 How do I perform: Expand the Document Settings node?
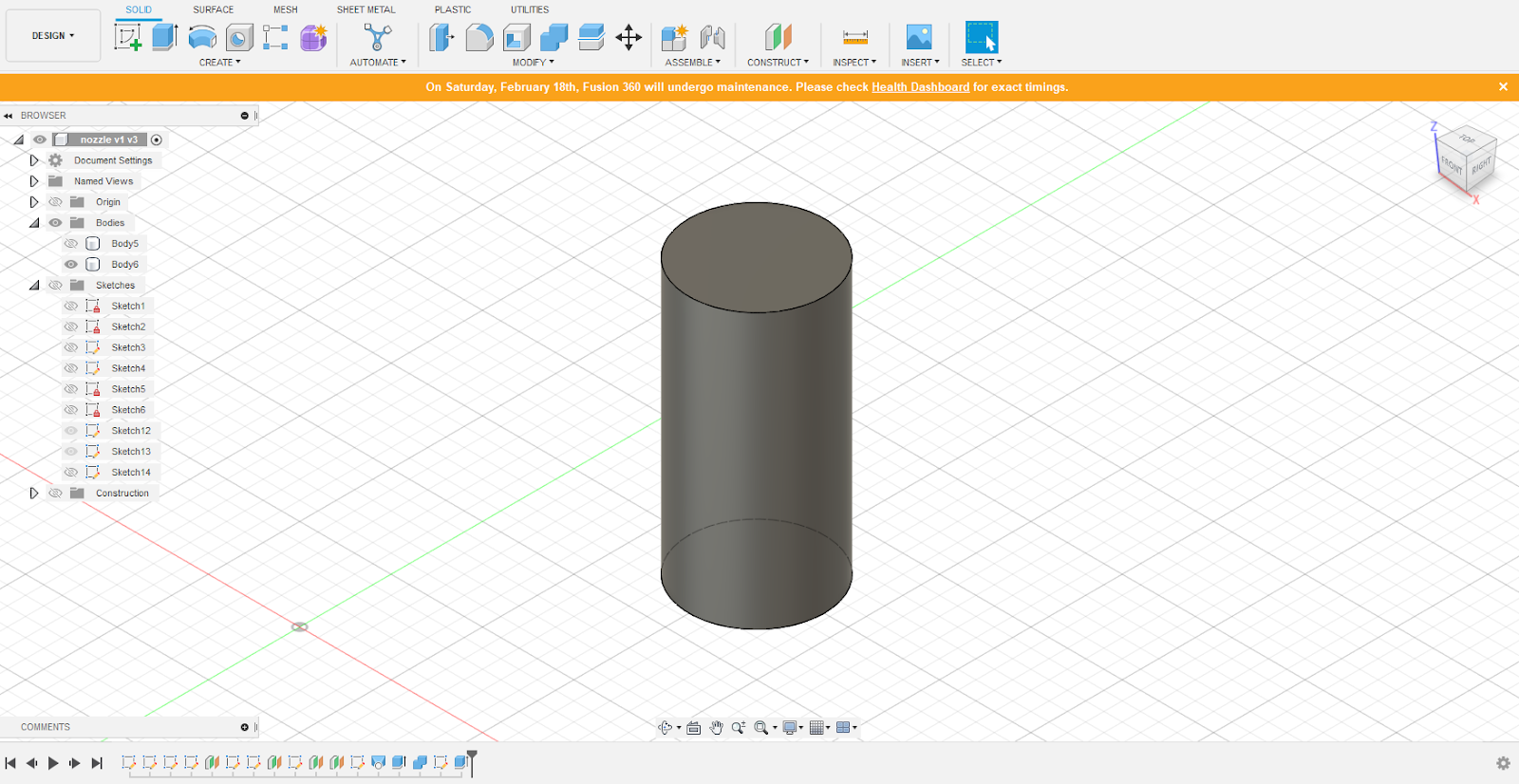click(x=34, y=160)
